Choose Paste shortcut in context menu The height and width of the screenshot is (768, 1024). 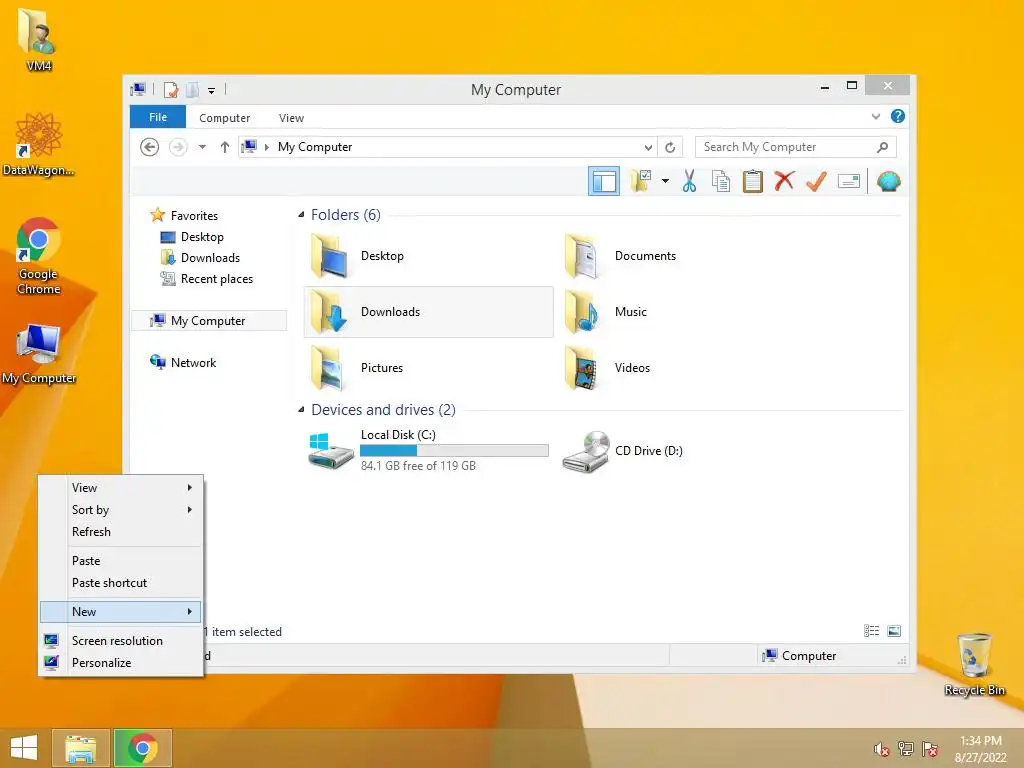pyautogui.click(x=120, y=583)
